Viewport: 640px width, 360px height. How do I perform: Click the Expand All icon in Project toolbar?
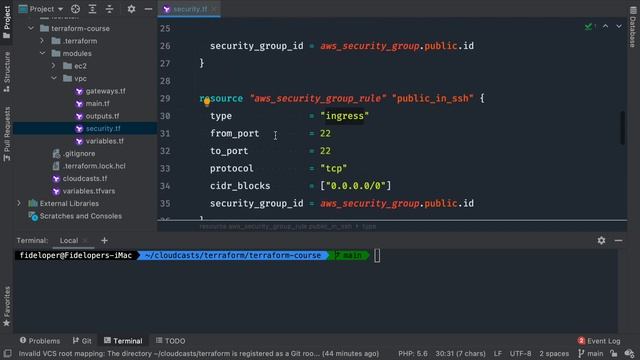[92, 9]
